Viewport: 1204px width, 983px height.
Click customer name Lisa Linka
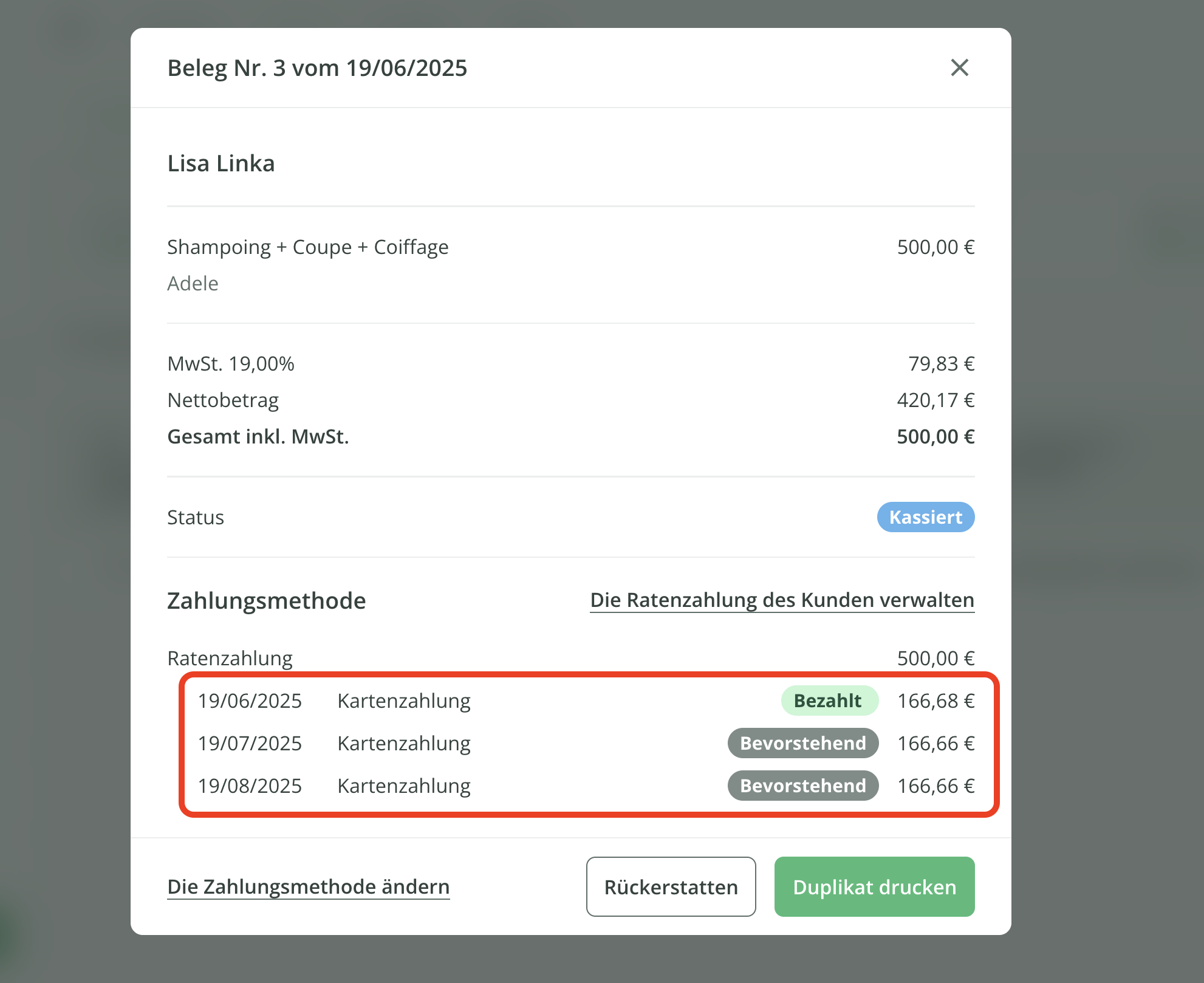coord(221,163)
